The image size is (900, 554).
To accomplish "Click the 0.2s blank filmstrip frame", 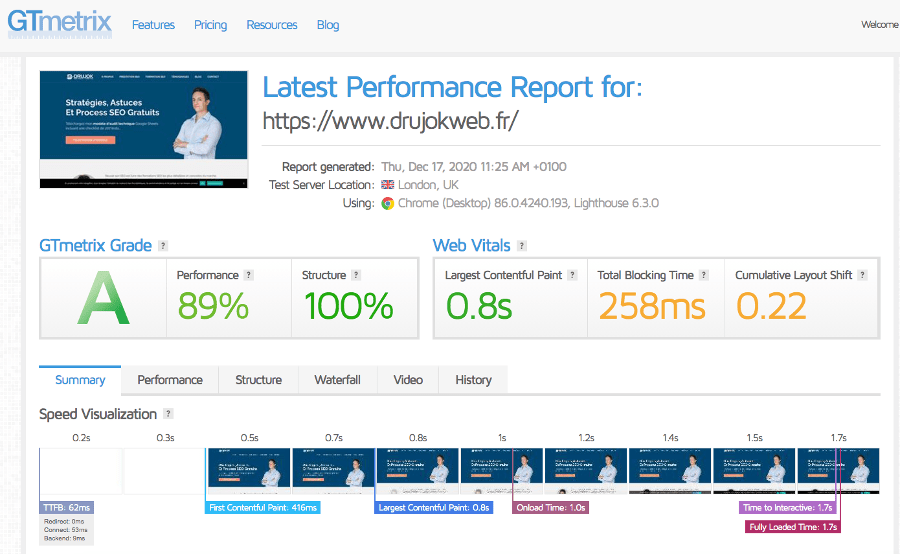I will tap(81, 471).
